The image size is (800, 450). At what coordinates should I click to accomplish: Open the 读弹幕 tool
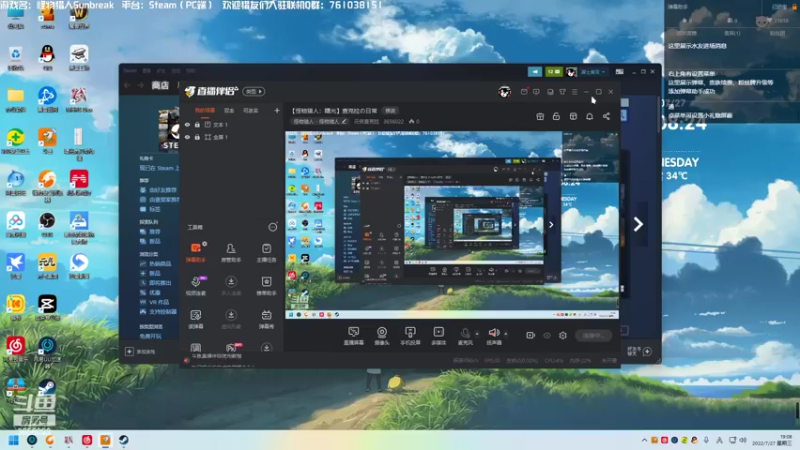click(196, 319)
